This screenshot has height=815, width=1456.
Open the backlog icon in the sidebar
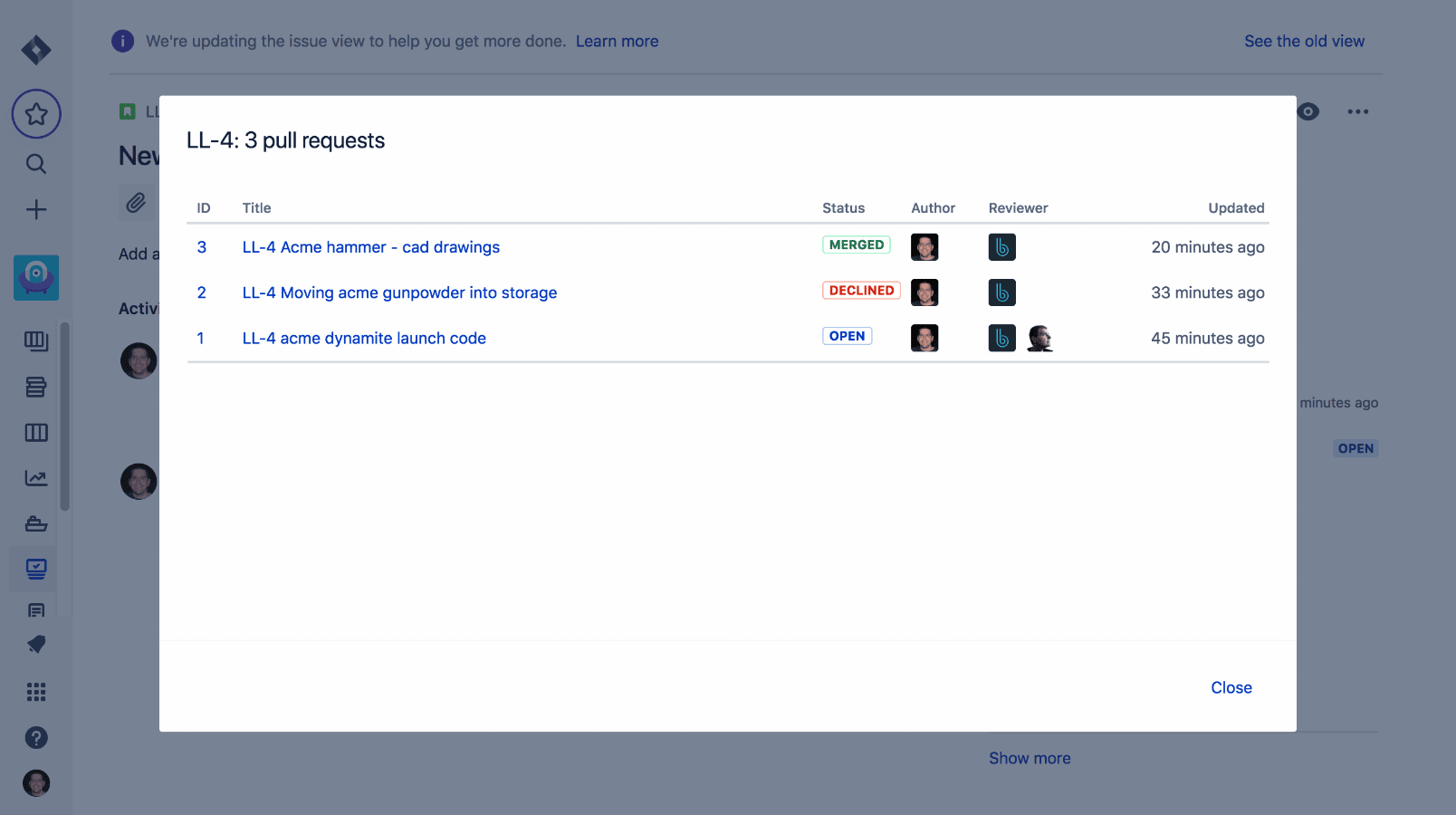pyautogui.click(x=36, y=388)
